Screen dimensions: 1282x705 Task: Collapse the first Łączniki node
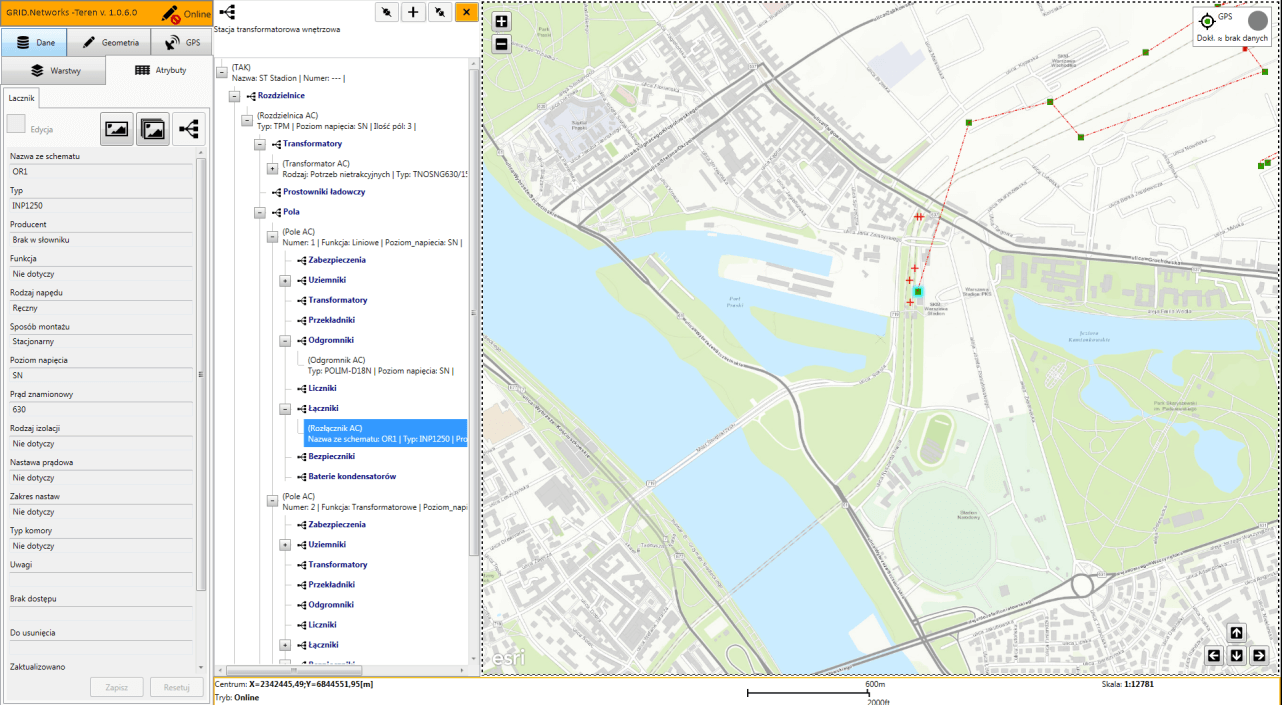[x=285, y=408]
